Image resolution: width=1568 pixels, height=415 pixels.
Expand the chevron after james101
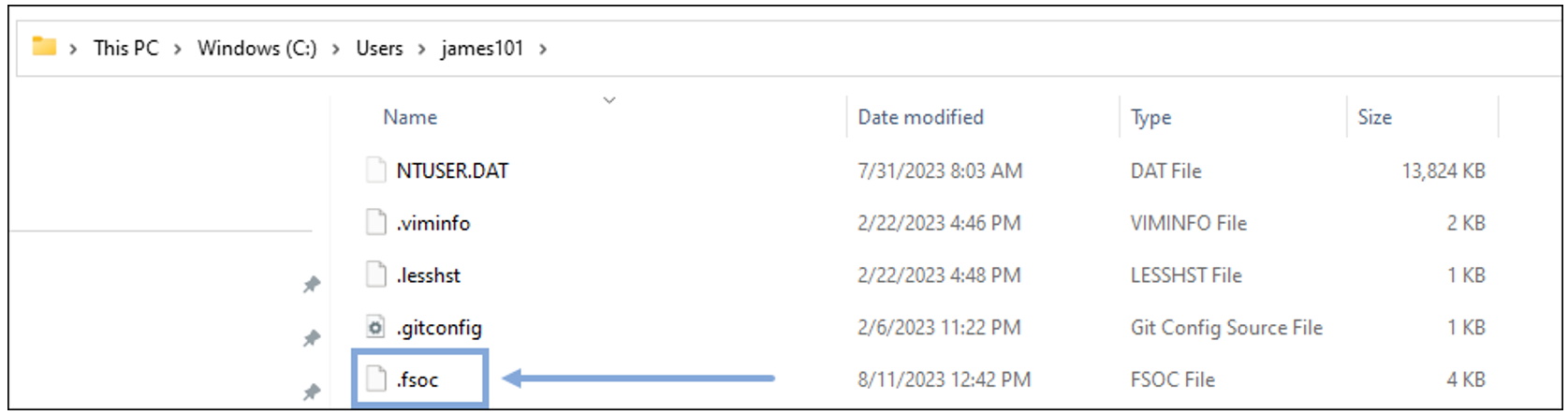(543, 49)
